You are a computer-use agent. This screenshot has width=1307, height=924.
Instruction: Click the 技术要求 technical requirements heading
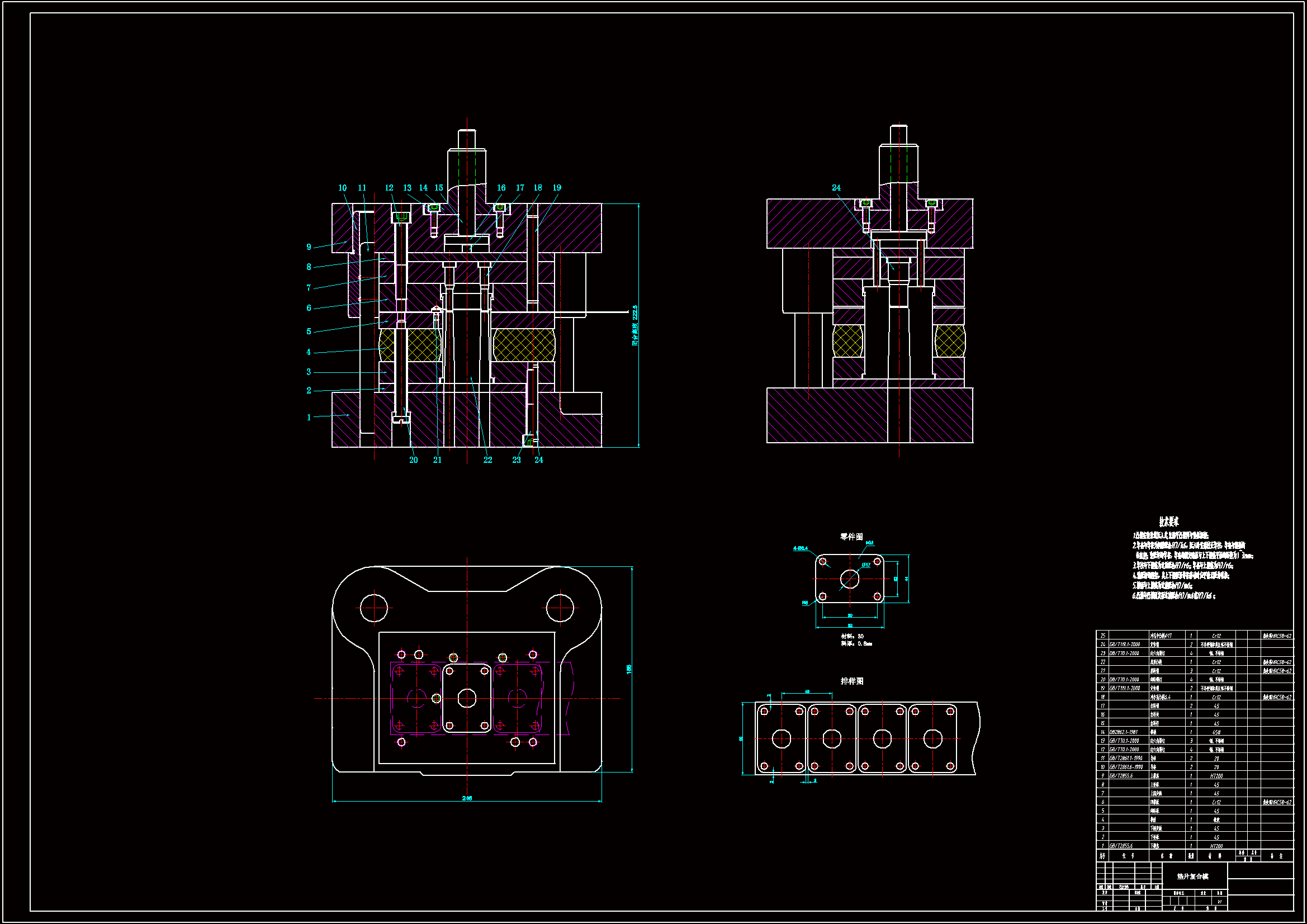pyautogui.click(x=1169, y=522)
